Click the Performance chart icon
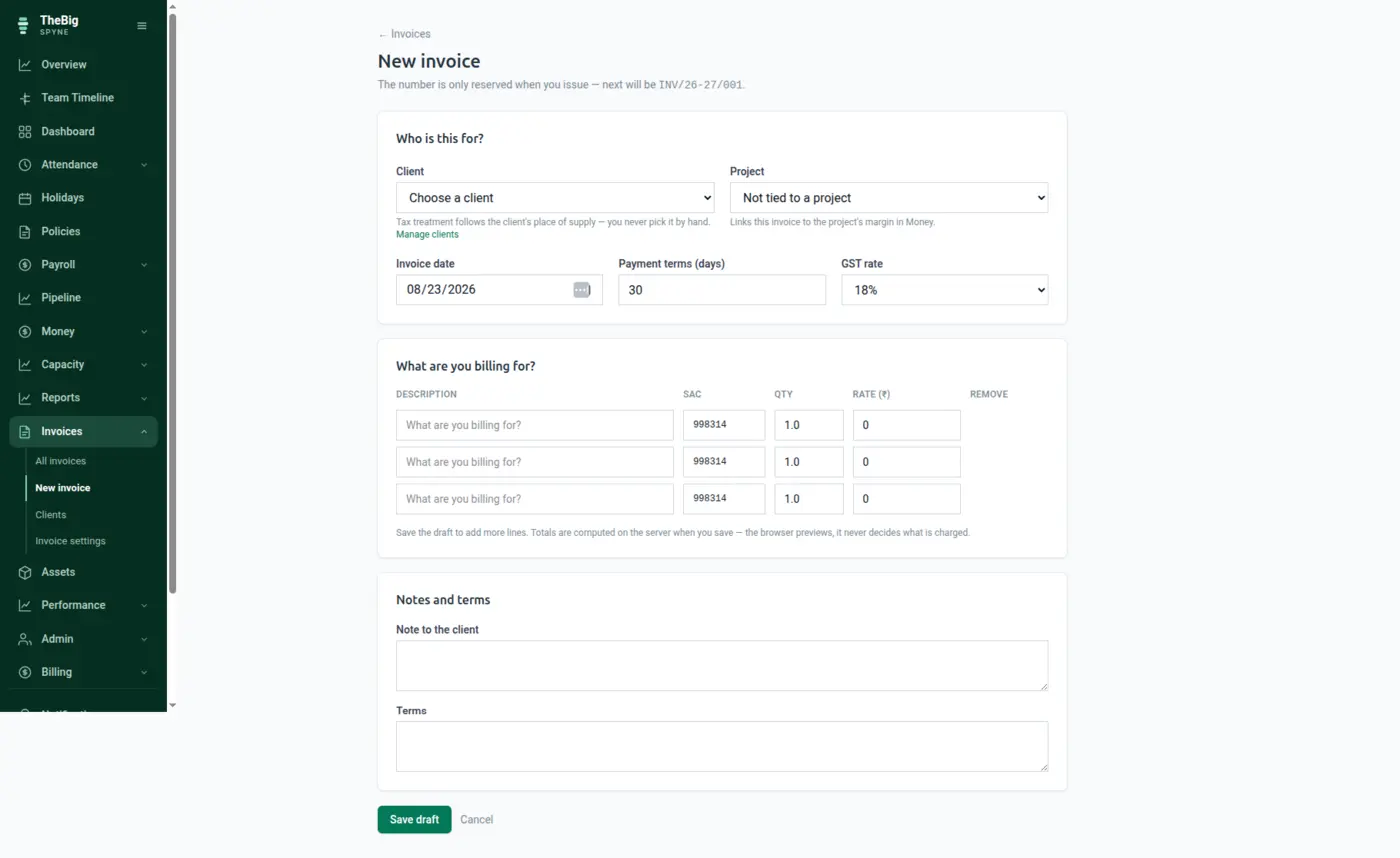 pos(25,605)
